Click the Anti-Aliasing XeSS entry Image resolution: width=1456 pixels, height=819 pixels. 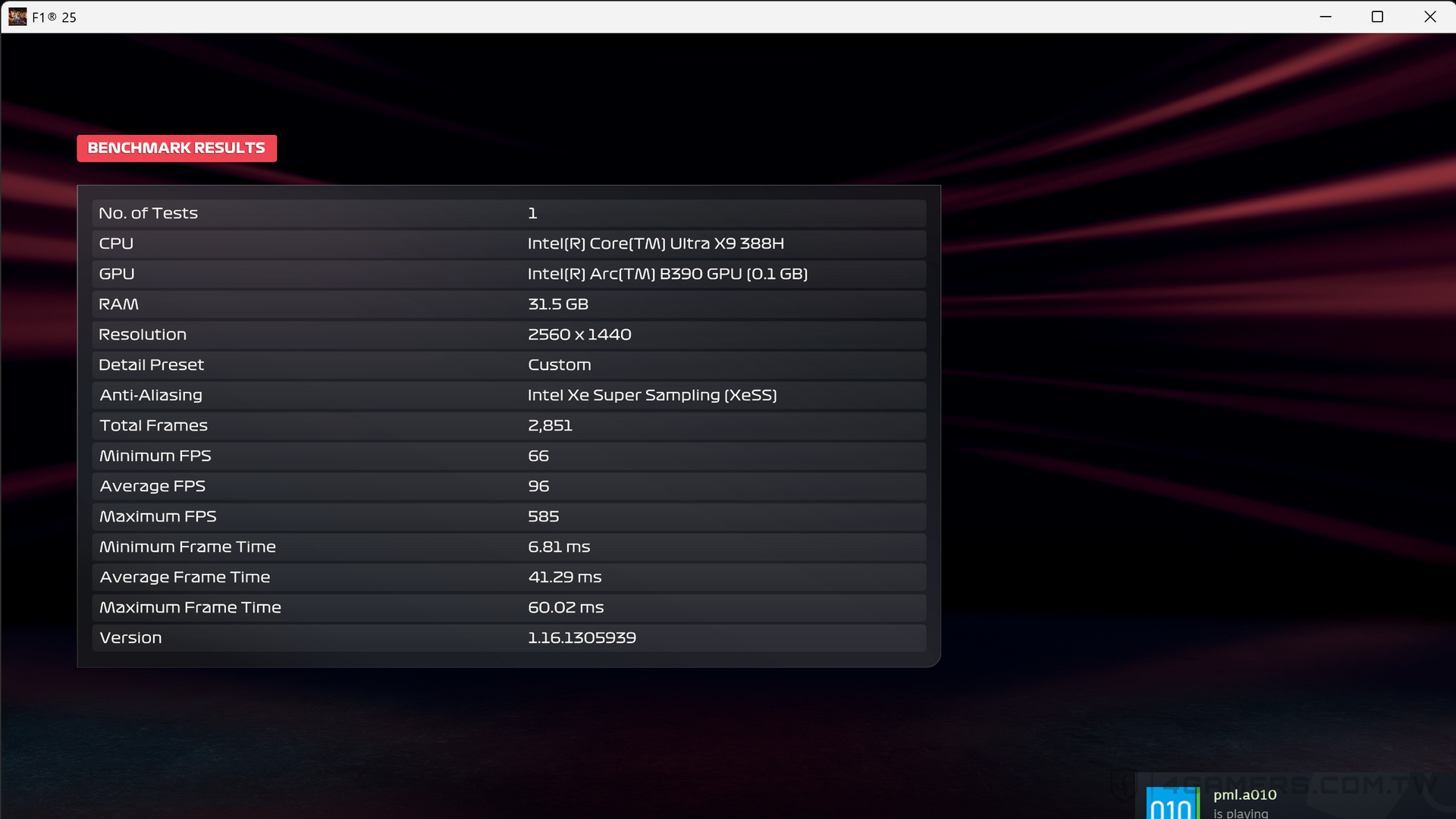coord(652,395)
